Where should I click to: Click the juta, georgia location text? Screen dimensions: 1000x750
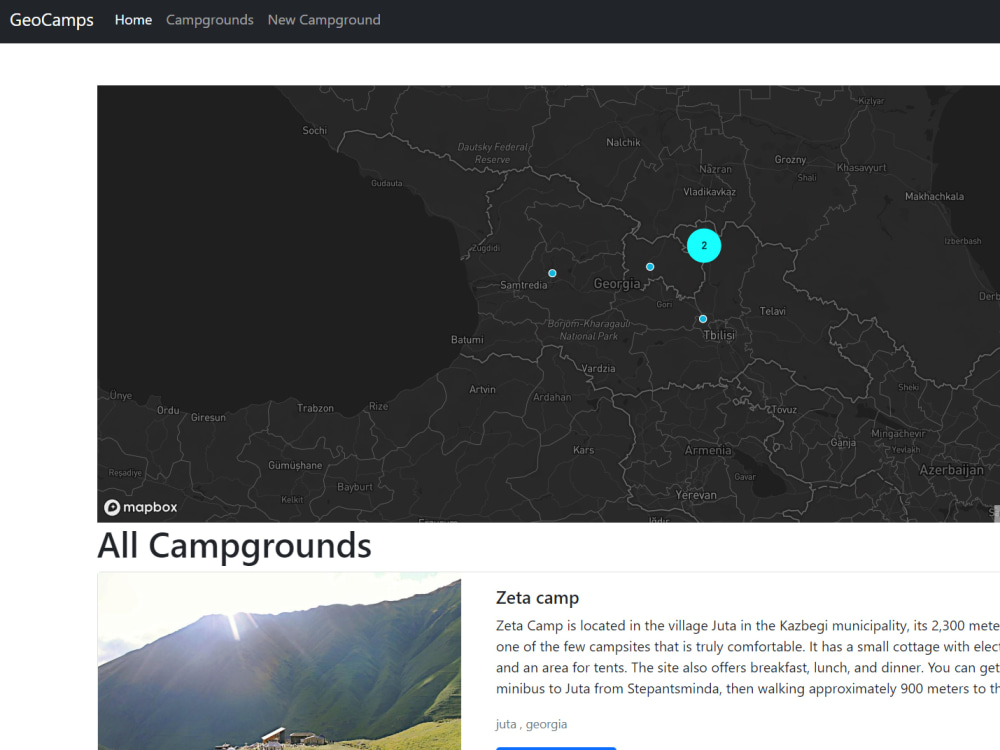(531, 724)
